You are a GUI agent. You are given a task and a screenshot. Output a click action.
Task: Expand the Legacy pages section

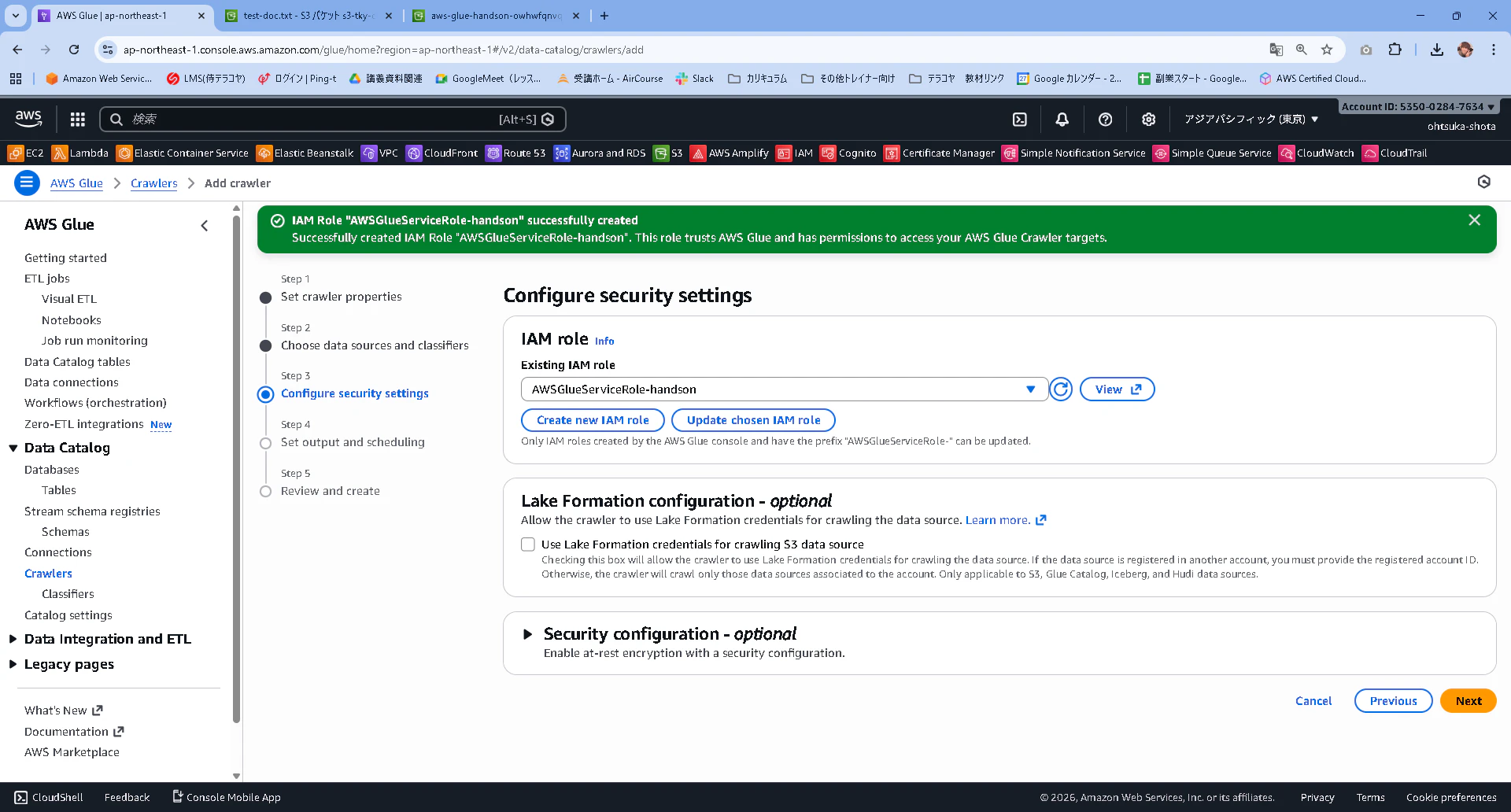(x=13, y=664)
